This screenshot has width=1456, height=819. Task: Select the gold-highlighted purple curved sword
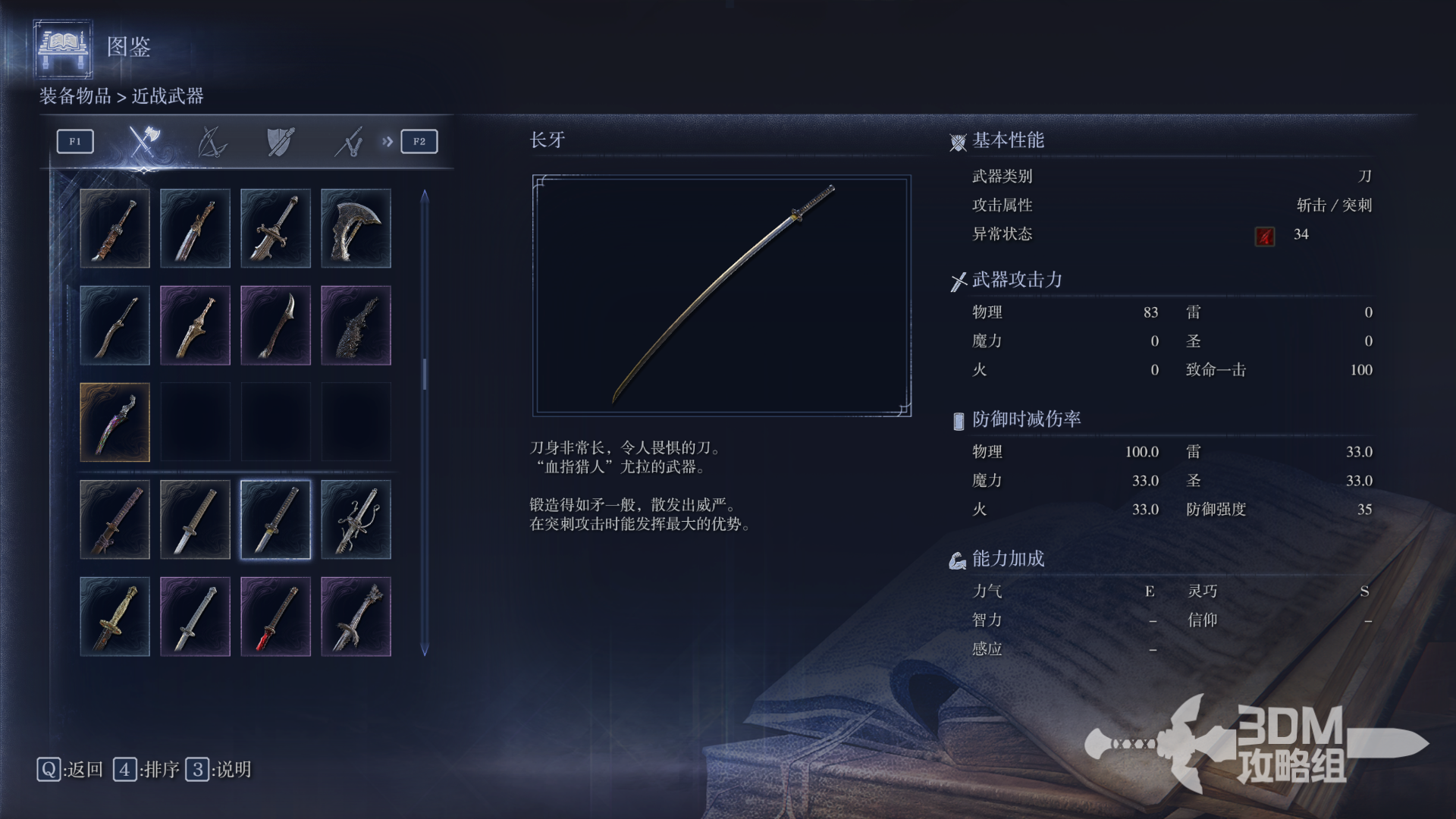115,422
